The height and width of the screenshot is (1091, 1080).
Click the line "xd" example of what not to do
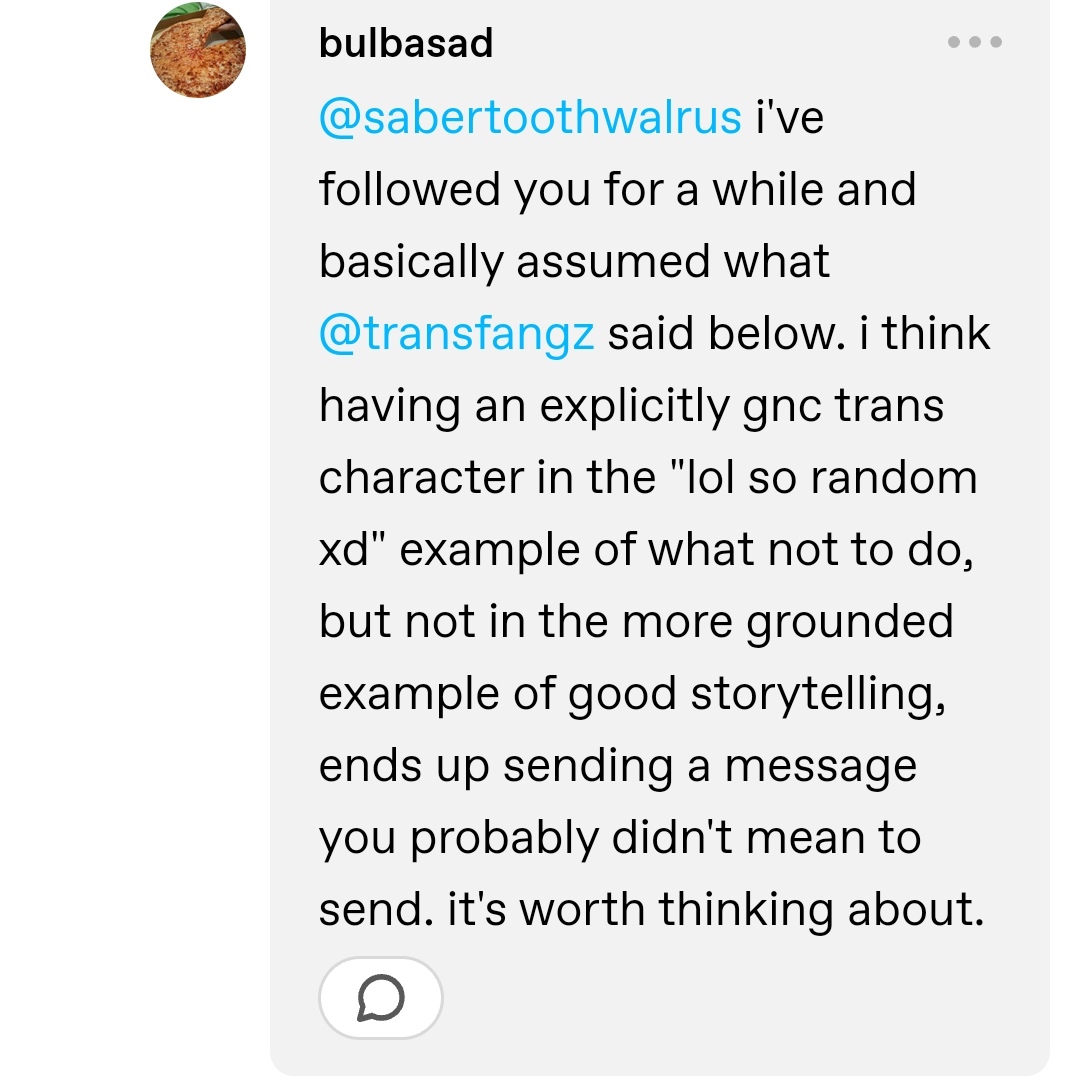click(646, 550)
